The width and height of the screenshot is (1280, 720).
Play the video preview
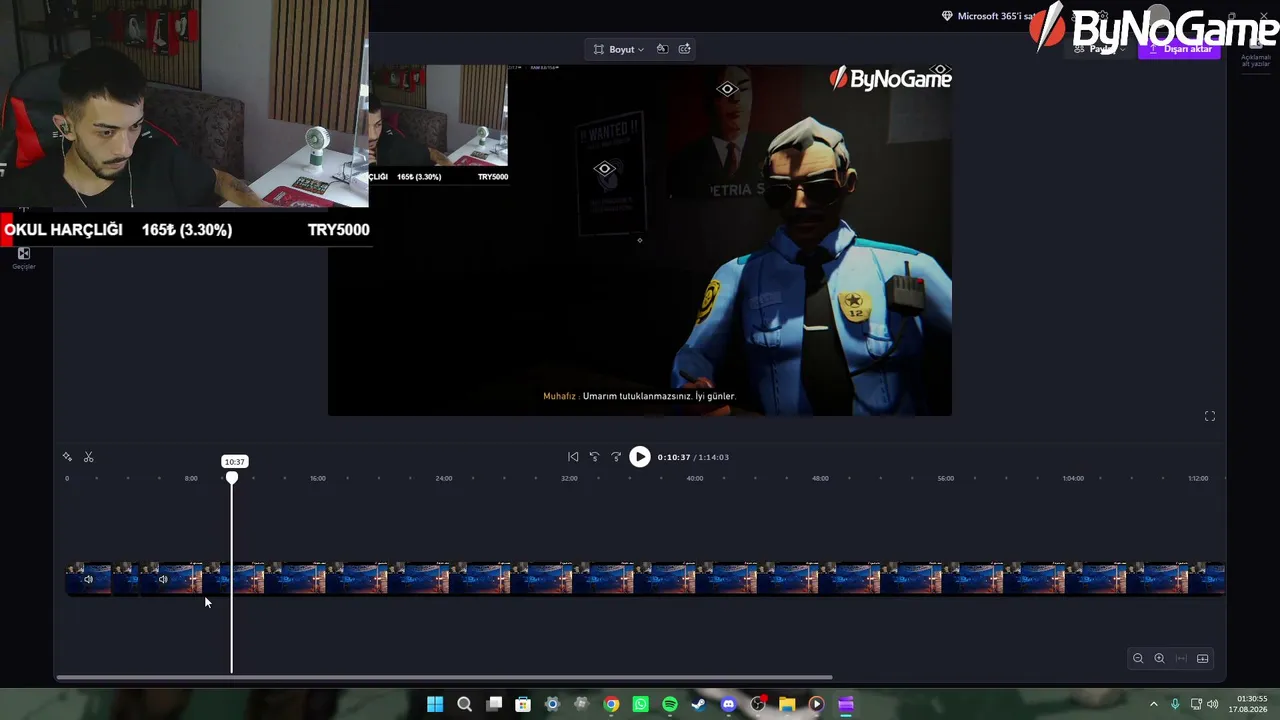640,457
